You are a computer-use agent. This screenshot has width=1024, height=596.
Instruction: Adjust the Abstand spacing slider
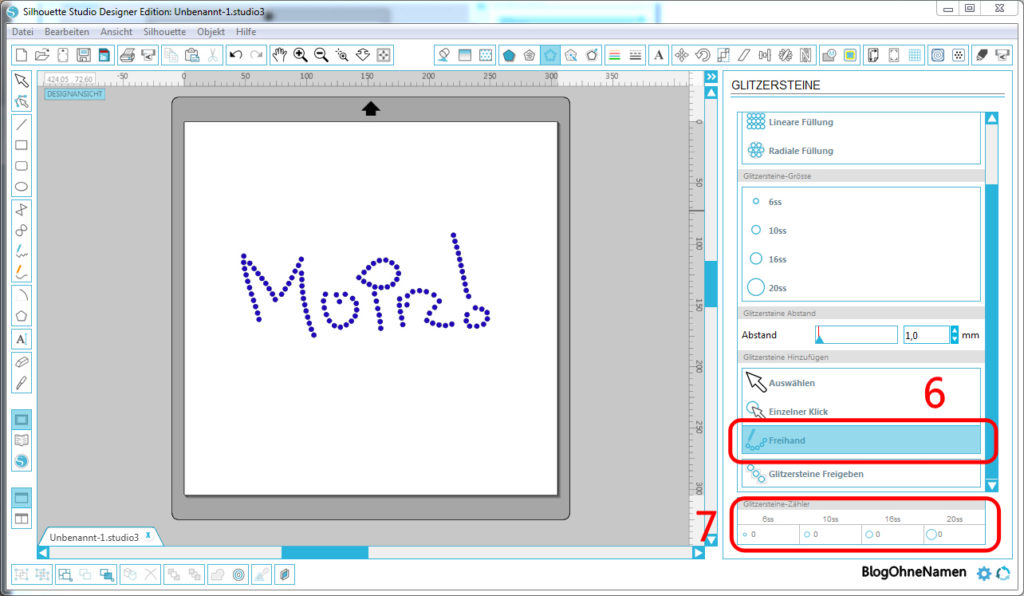pos(855,335)
